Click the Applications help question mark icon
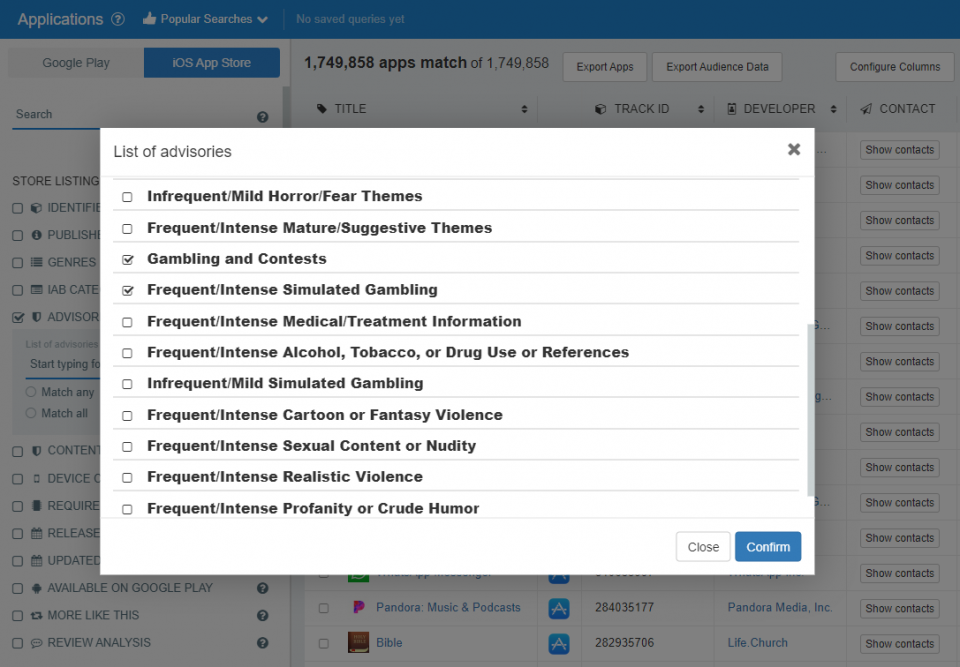Screen dimensions: 960x667 tap(118, 19)
